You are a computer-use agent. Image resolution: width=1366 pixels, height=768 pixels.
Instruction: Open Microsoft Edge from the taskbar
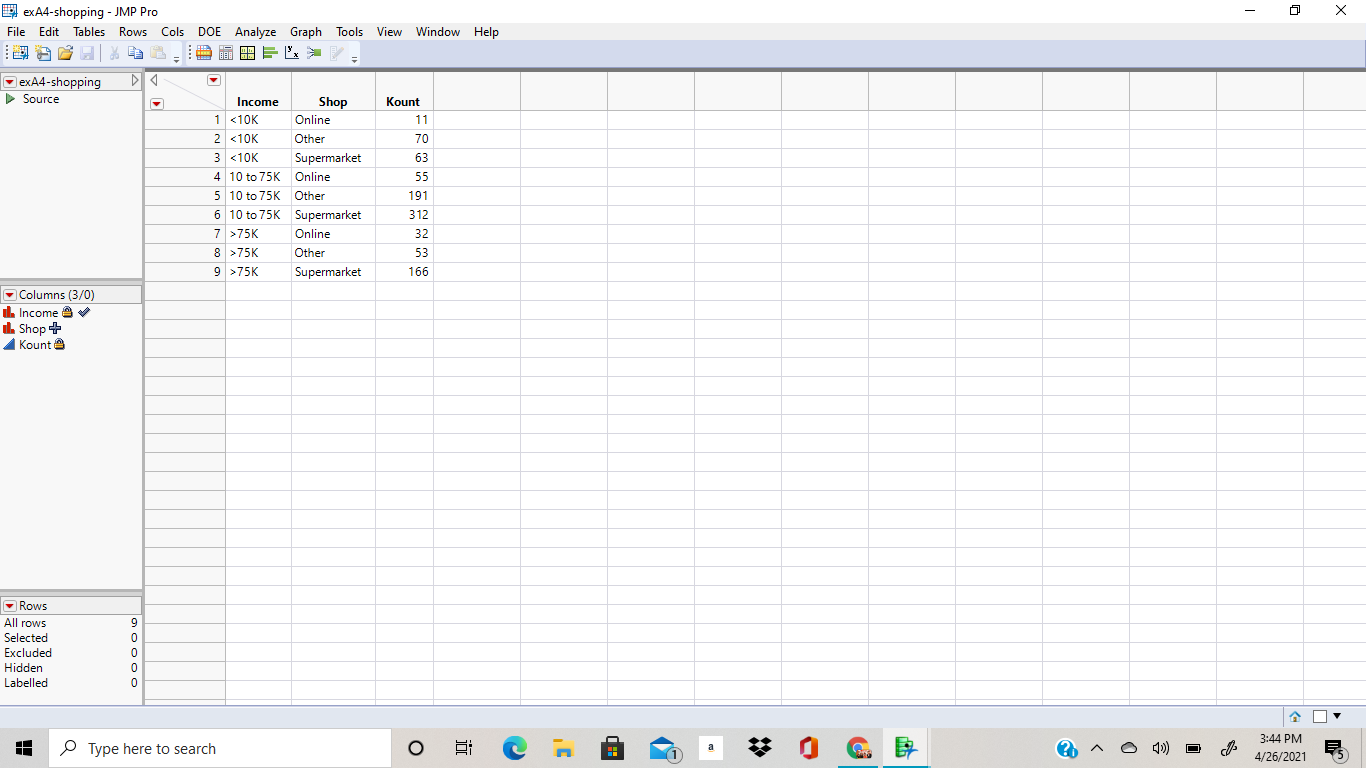514,748
